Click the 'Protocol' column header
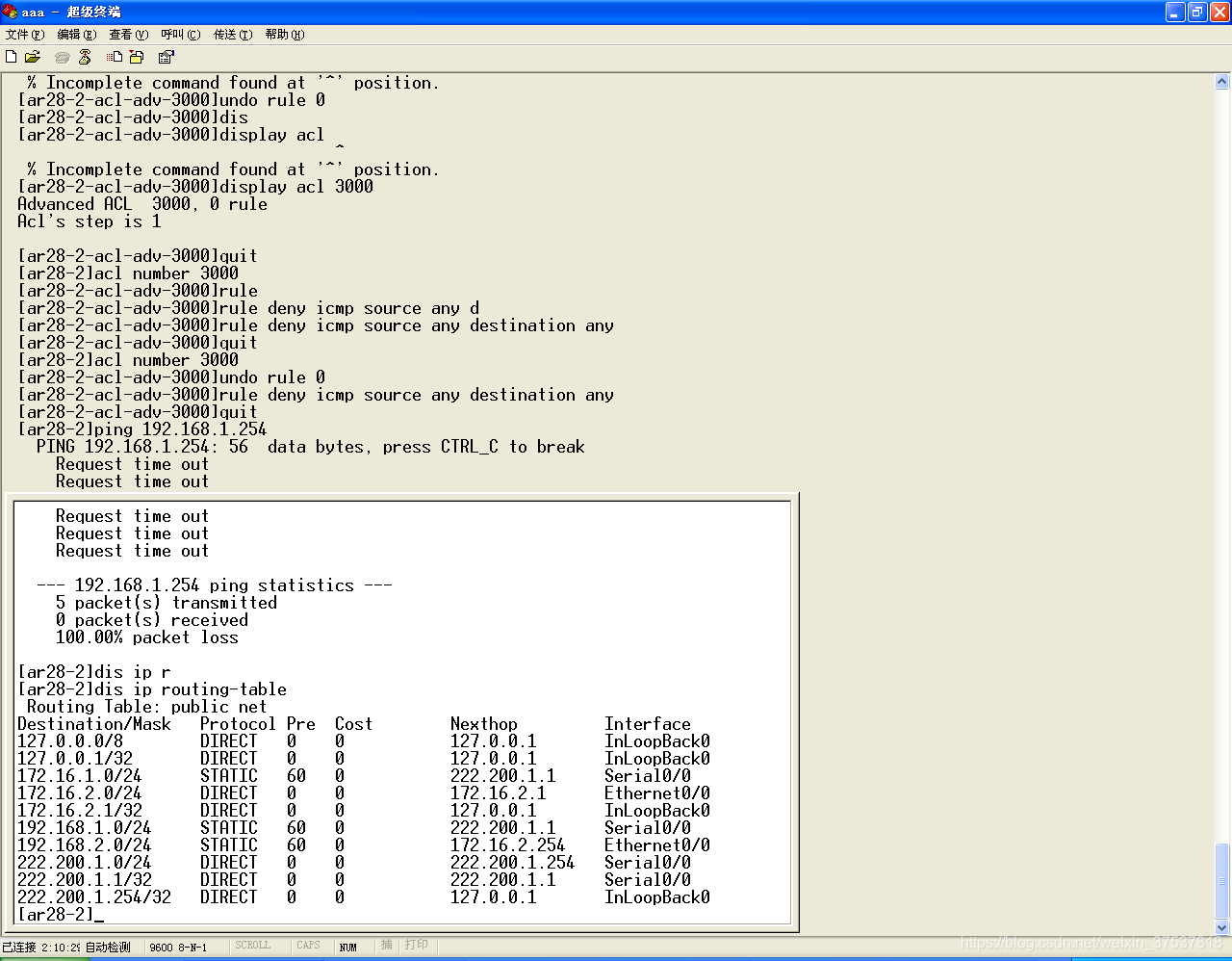Viewport: 1232px width, 961px height. [239, 724]
